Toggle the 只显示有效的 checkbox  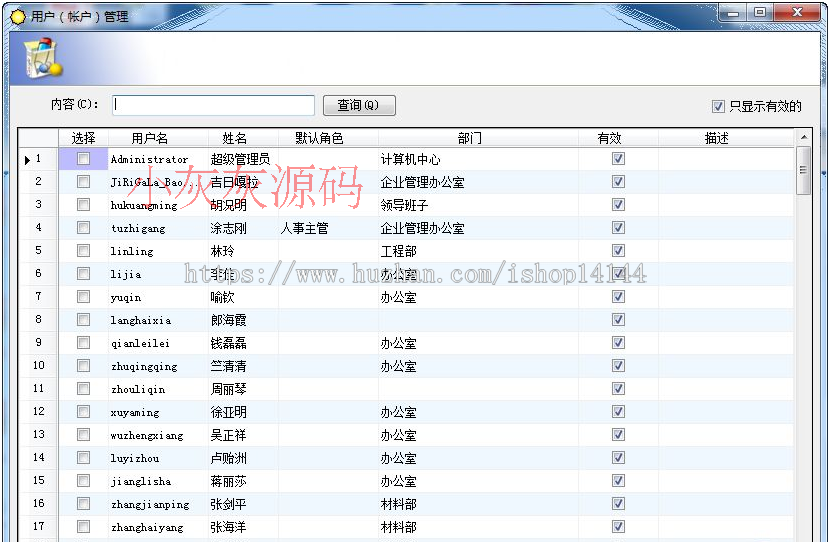click(x=718, y=106)
